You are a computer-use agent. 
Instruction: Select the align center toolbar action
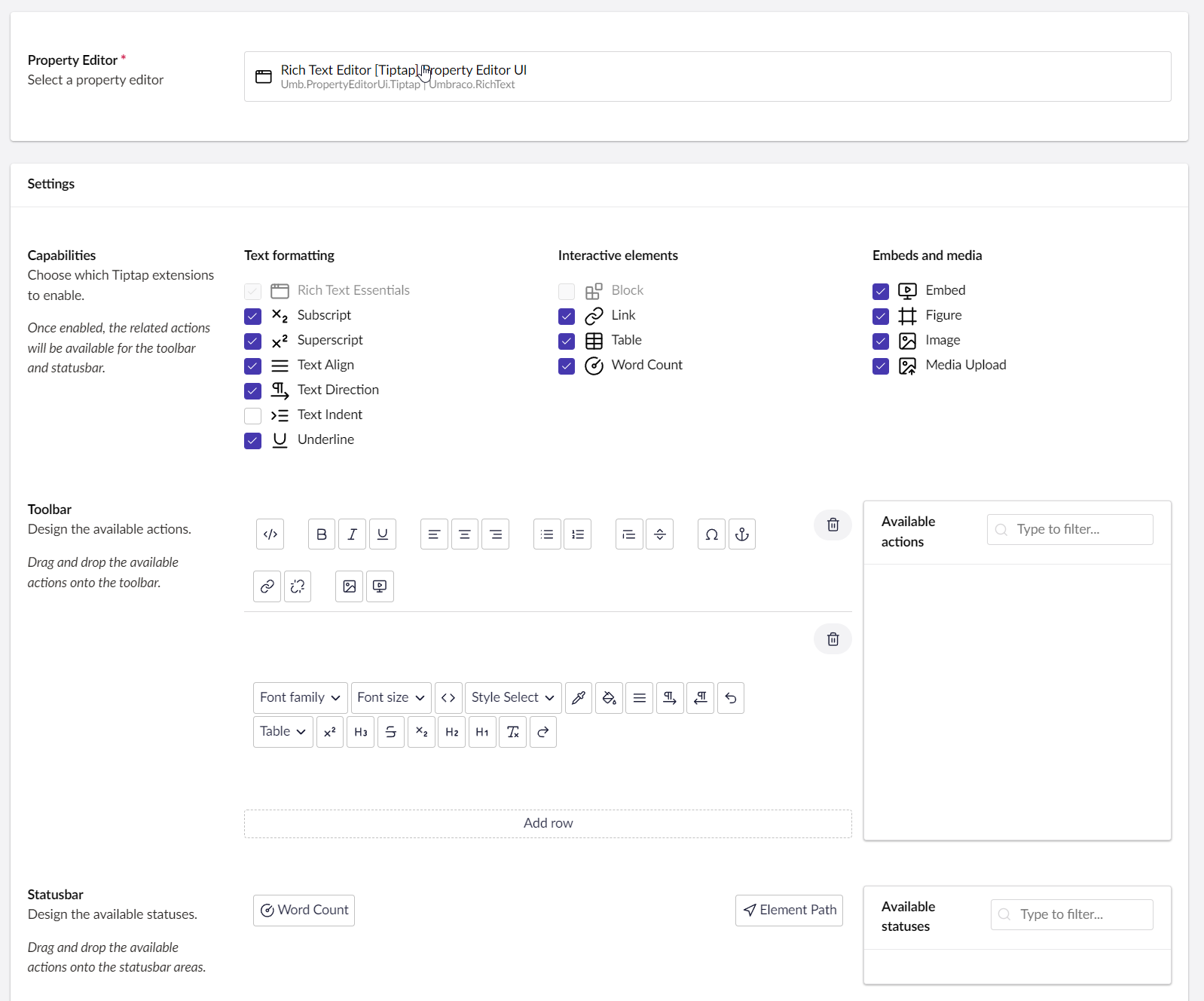point(465,534)
